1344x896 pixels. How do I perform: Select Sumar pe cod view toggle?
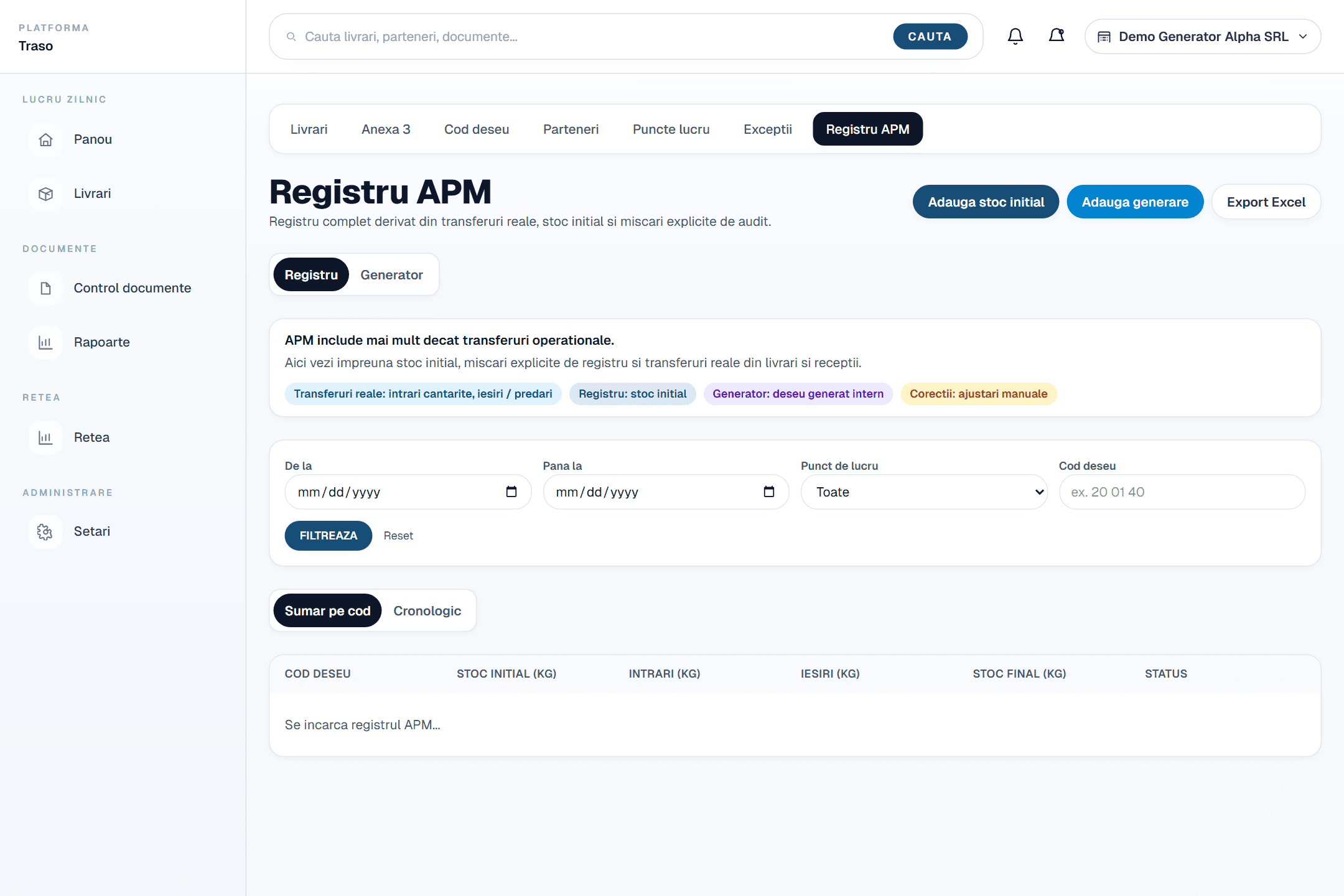[x=327, y=611]
